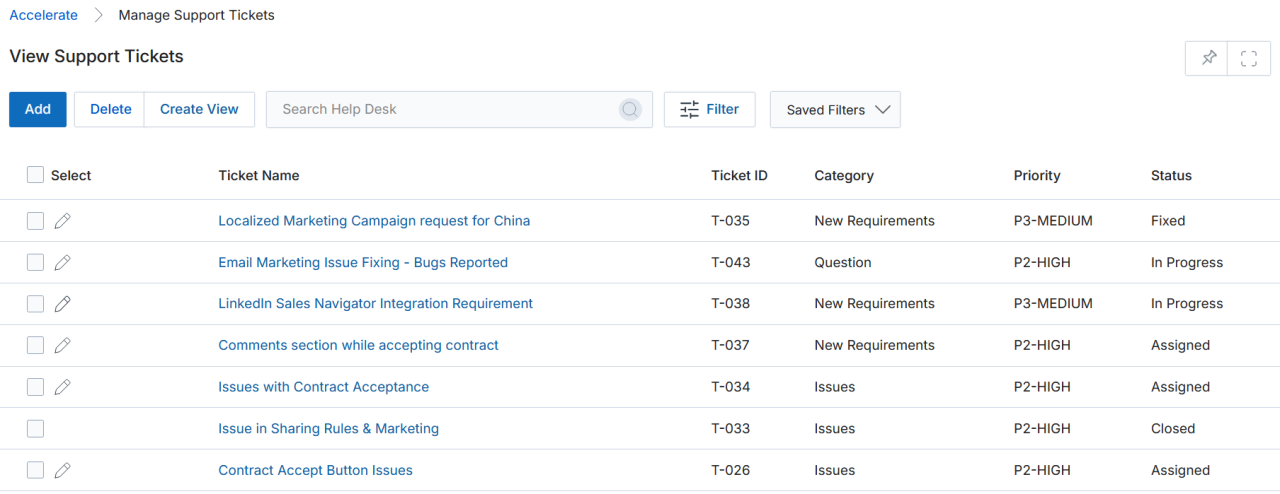This screenshot has width=1280, height=494.
Task: Click ticket ID T-035 cell
Action: pos(730,221)
